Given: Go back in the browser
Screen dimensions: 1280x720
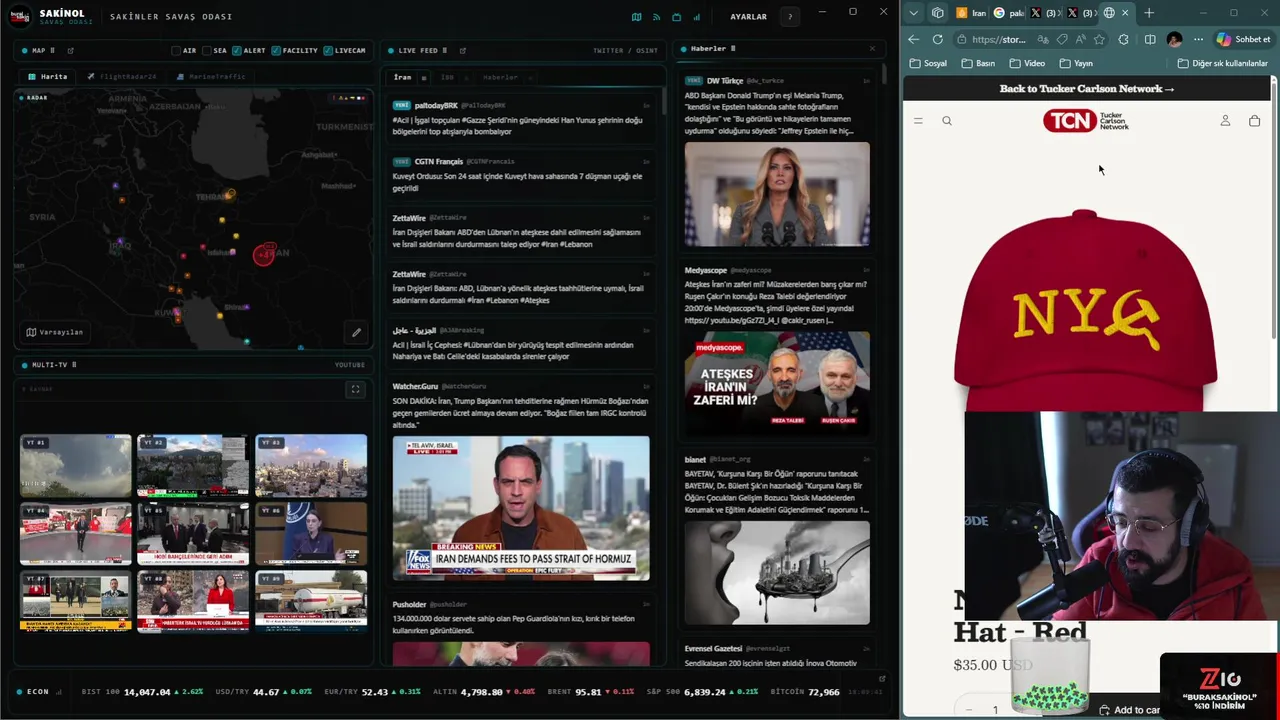Looking at the screenshot, I should tap(914, 39).
